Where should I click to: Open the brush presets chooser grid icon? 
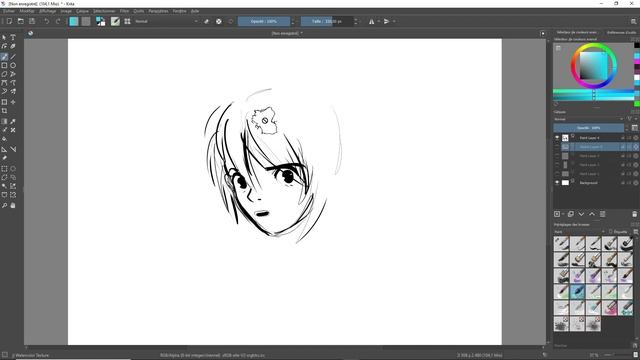[127, 21]
